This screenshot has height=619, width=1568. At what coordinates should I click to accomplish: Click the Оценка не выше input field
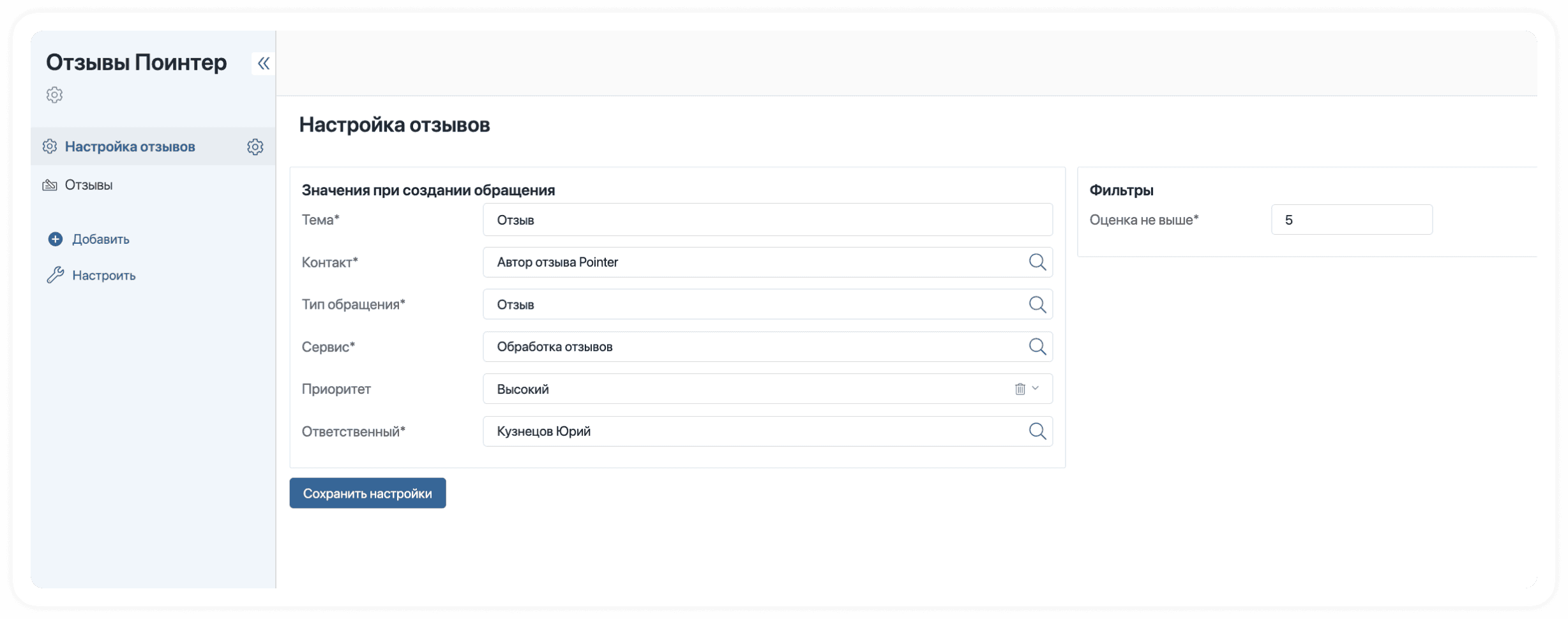(x=1351, y=220)
